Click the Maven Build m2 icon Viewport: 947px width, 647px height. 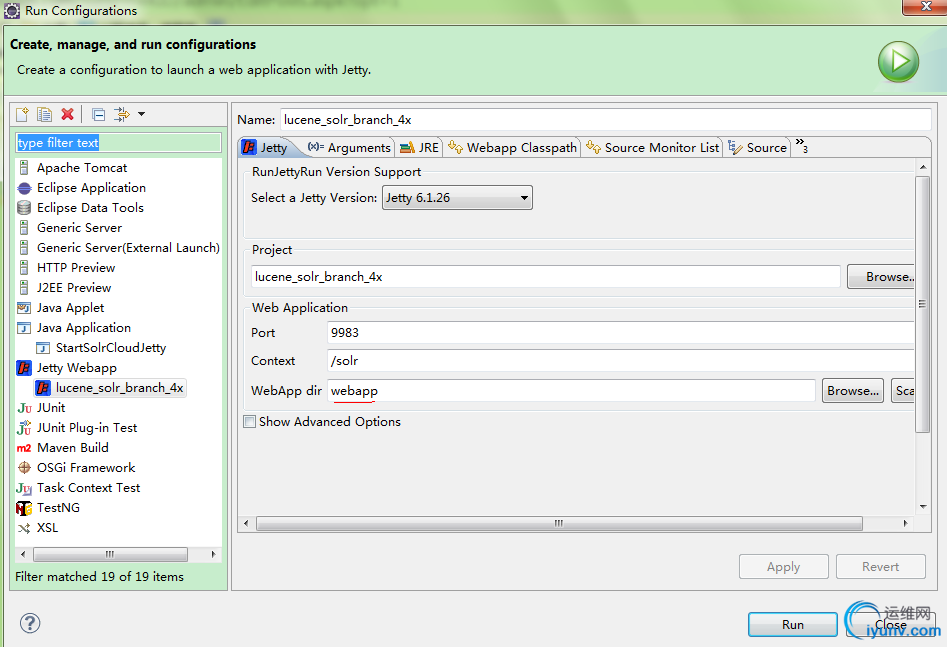[x=24, y=448]
